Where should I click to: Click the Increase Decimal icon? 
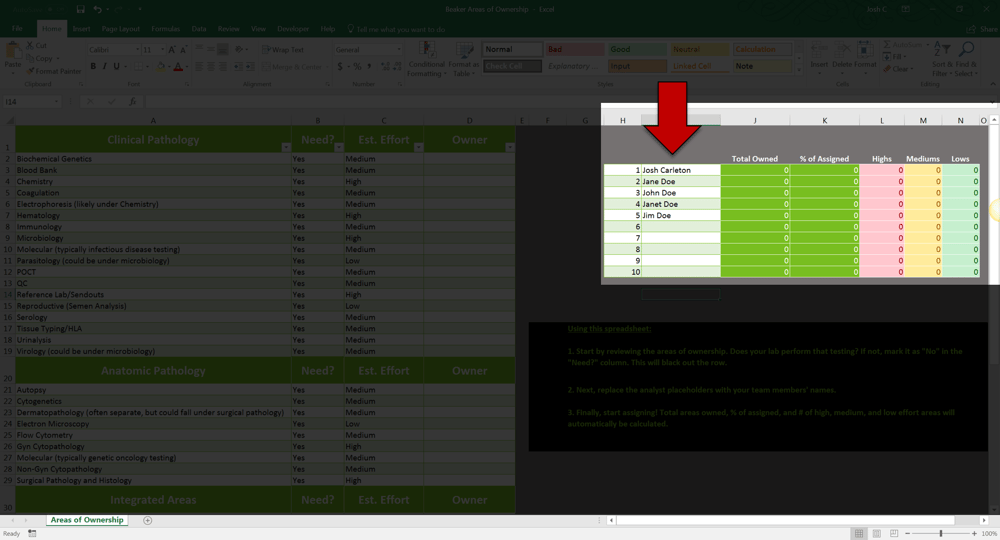384,66
